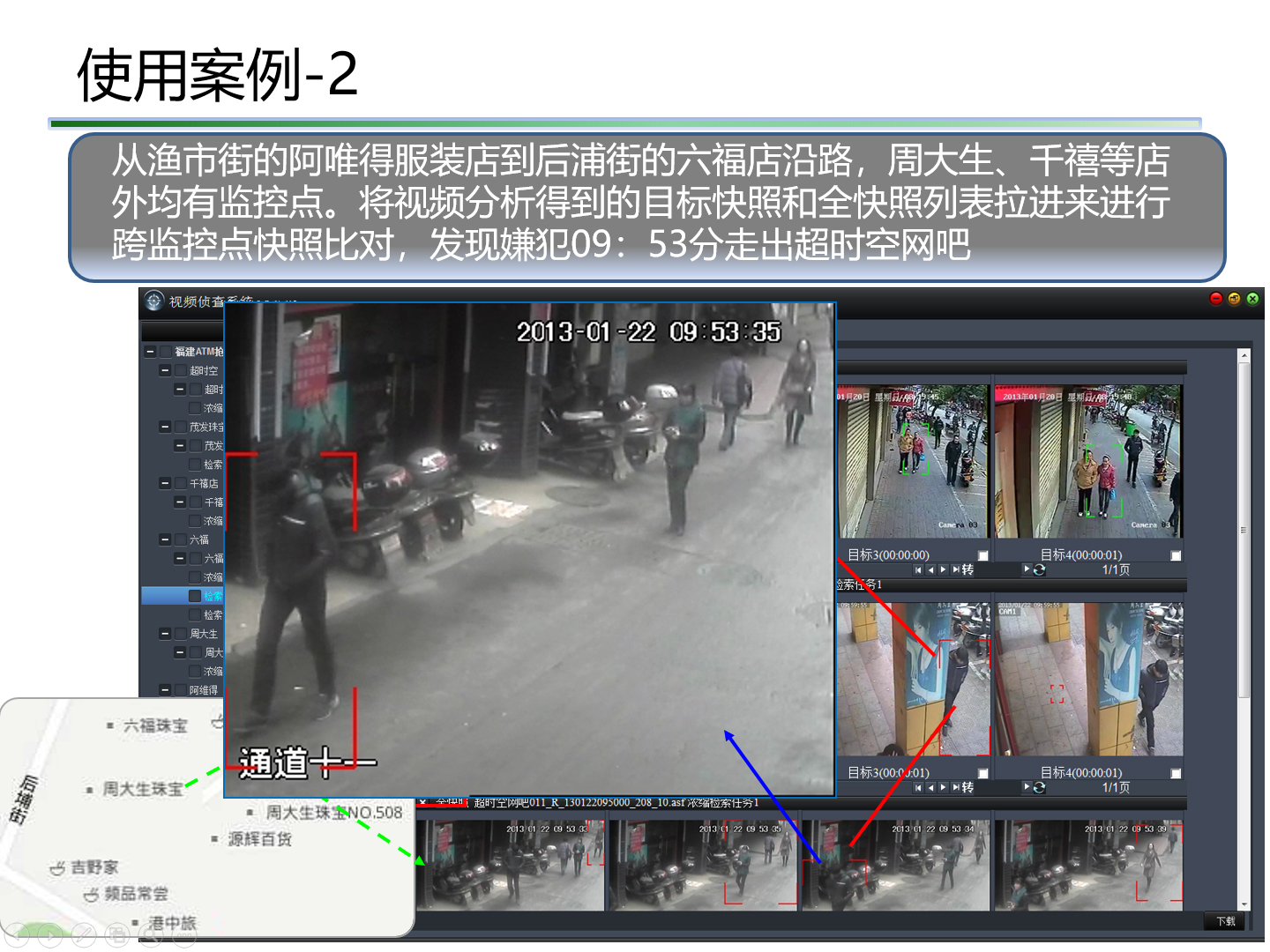Image resolution: width=1270 pixels, height=952 pixels.
Task: Collapse the 千禧店 tree node
Action: (165, 483)
